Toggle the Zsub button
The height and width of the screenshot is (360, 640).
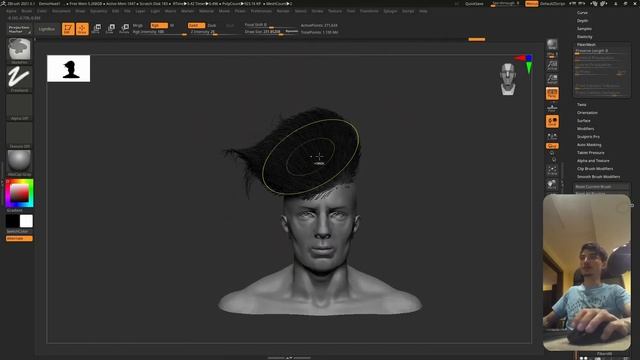click(212, 25)
